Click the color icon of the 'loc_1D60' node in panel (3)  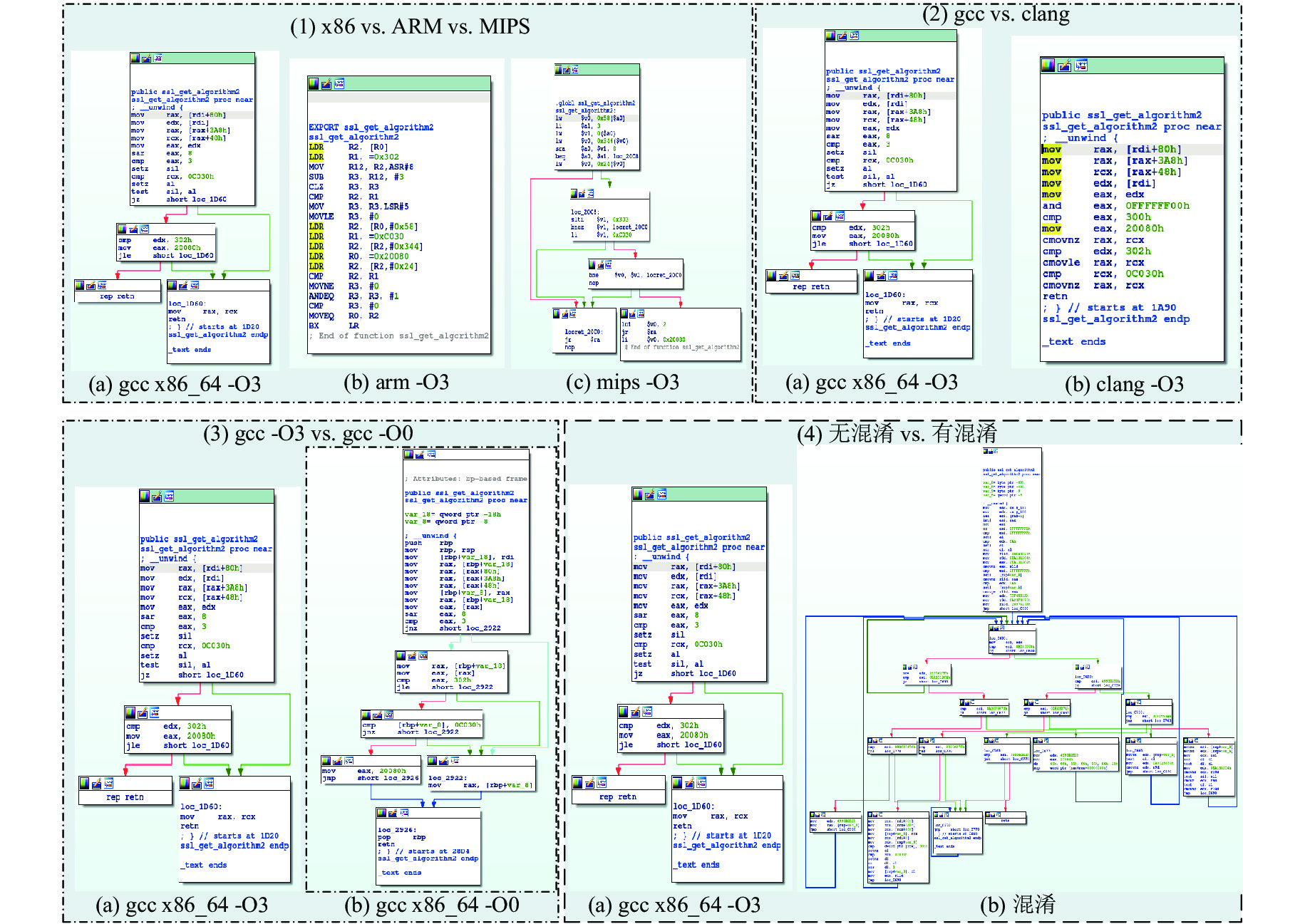pos(185,783)
